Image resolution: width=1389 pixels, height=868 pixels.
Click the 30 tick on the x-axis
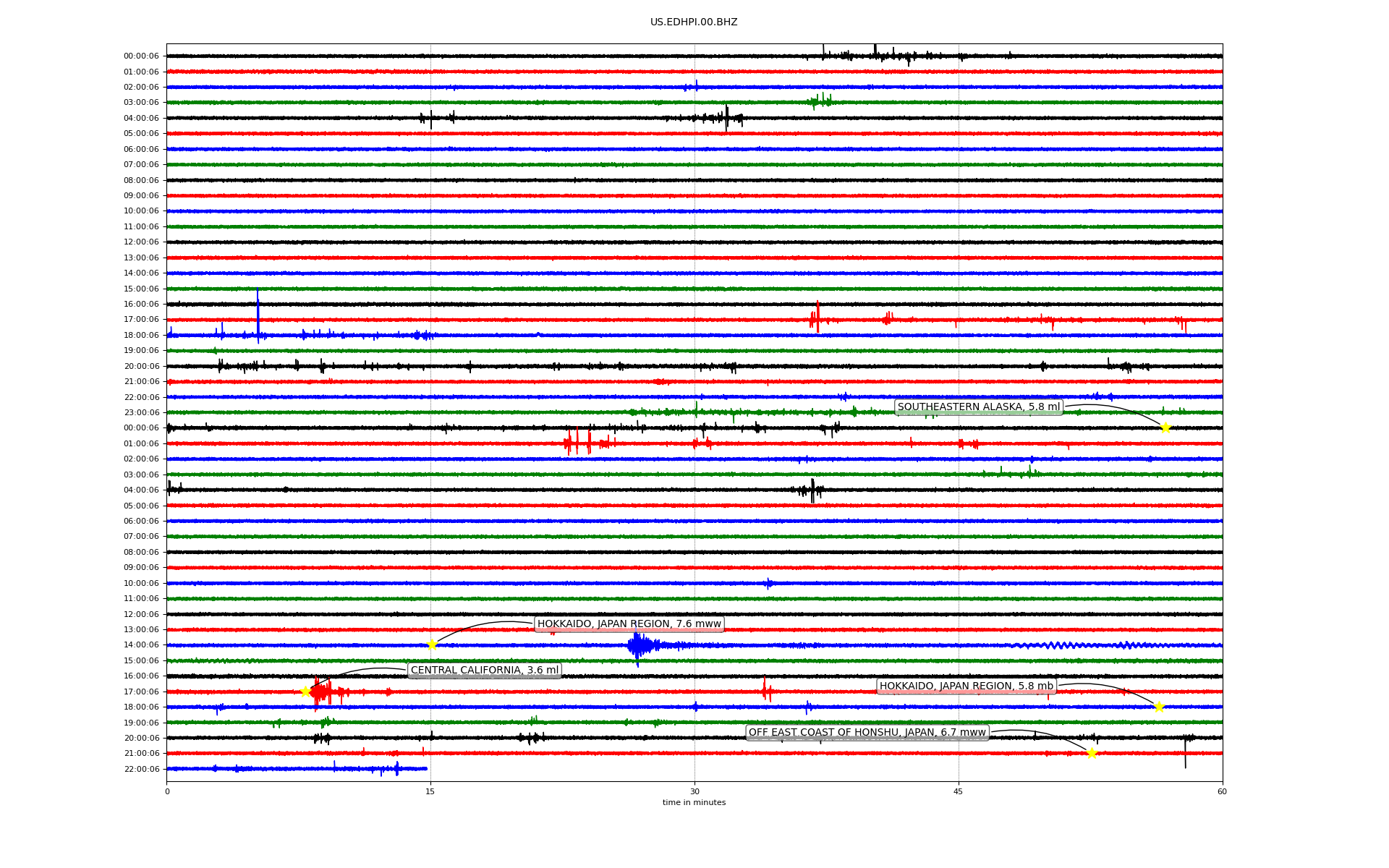(694, 791)
